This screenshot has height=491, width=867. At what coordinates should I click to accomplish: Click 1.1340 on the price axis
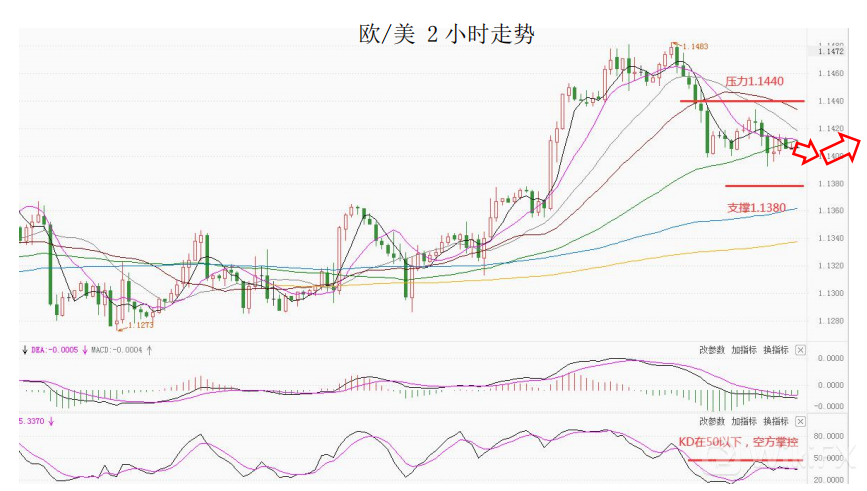pyautogui.click(x=831, y=238)
